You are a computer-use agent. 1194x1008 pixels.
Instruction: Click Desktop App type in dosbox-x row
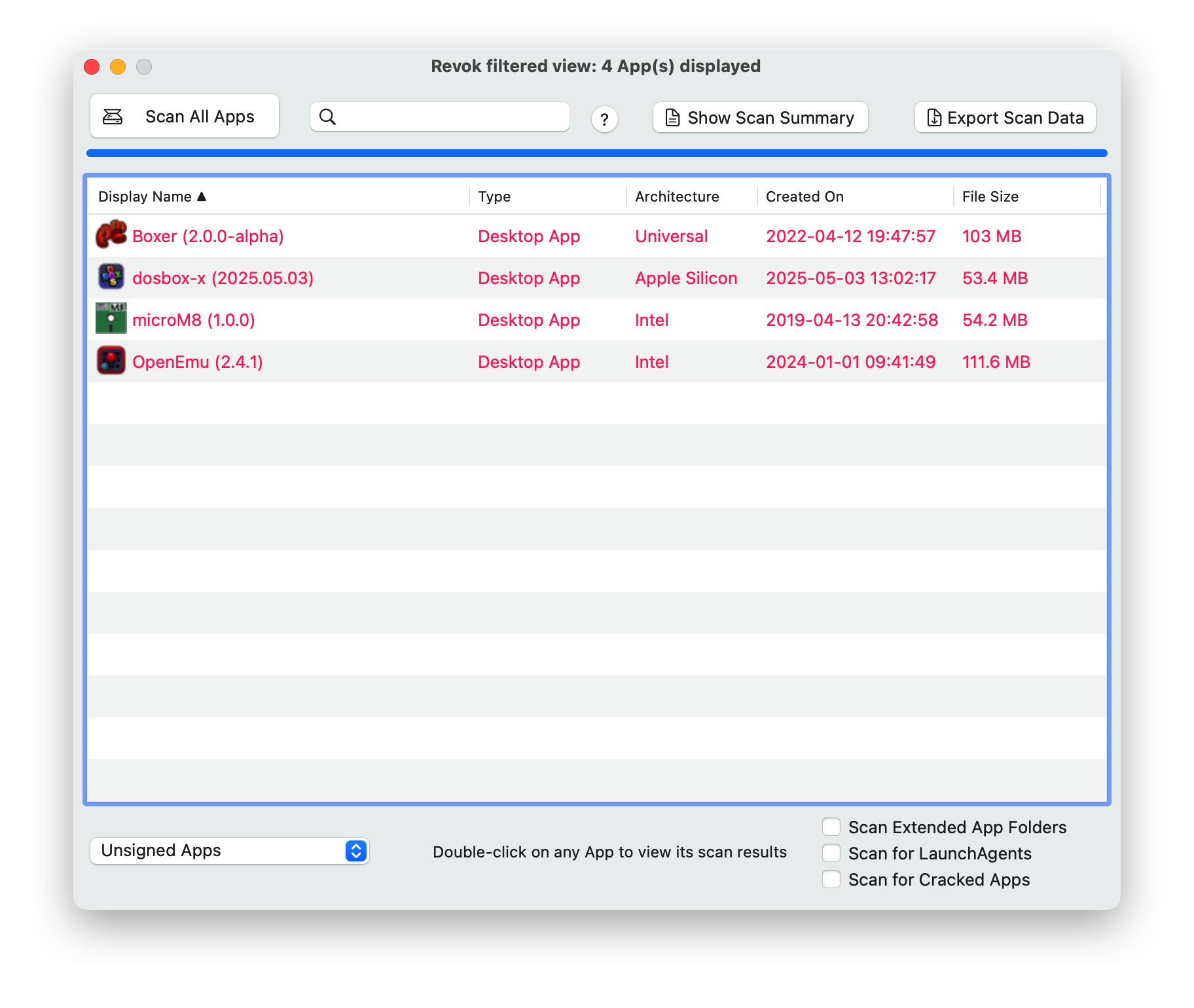pyautogui.click(x=529, y=278)
